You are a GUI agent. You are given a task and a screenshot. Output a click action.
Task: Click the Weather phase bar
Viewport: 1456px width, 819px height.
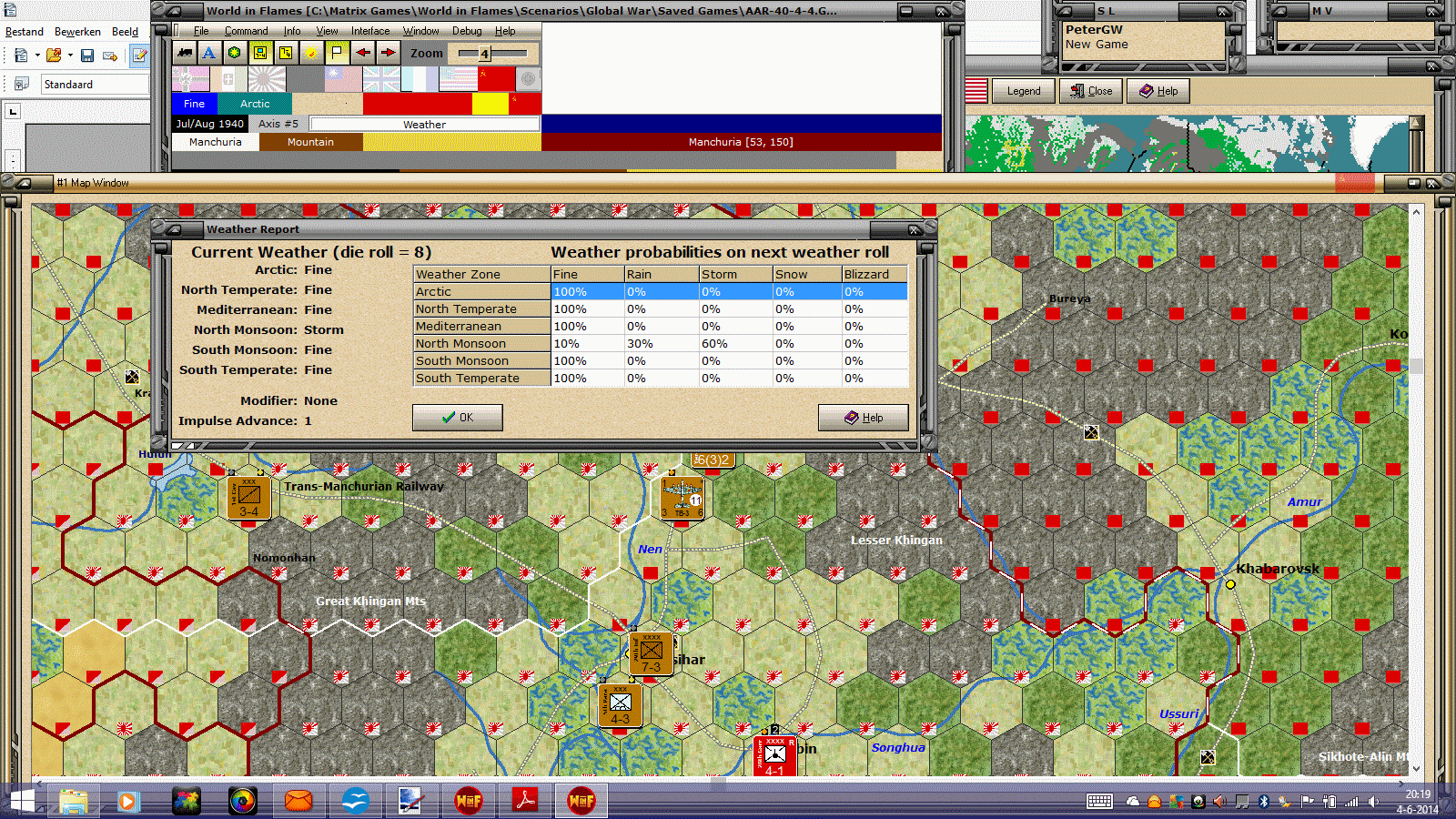[424, 124]
